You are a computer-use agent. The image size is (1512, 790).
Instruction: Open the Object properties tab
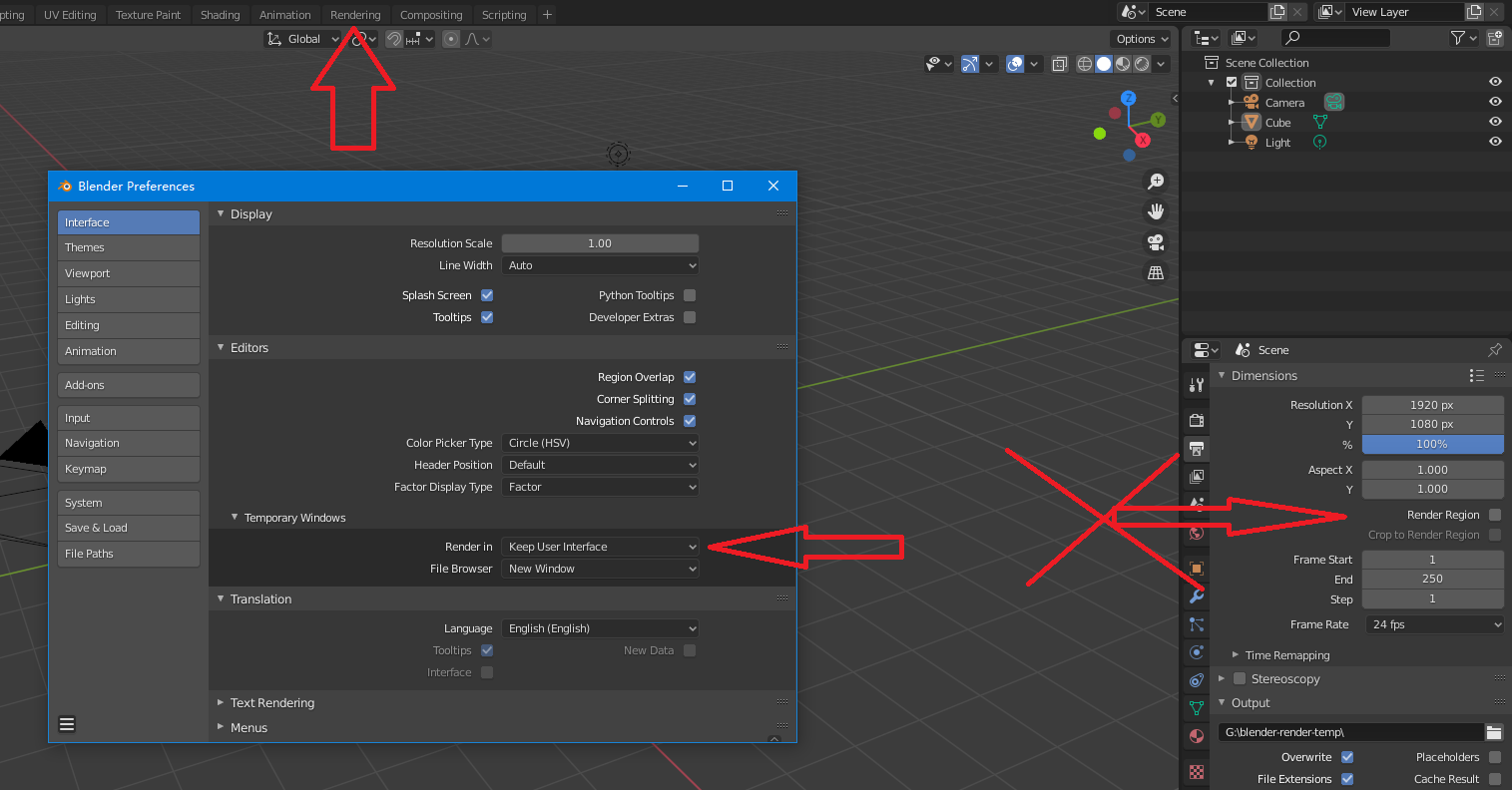(x=1197, y=568)
